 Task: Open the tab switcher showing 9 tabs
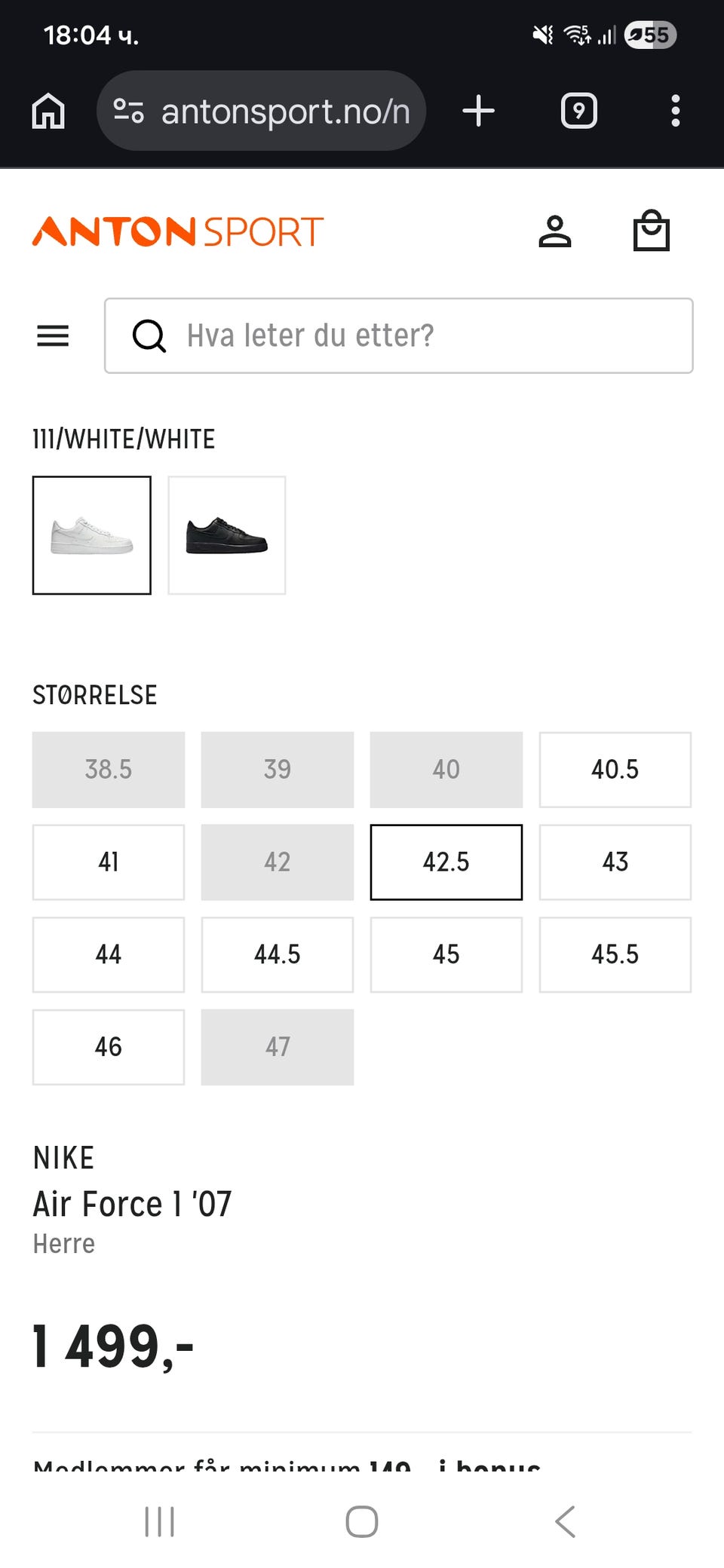(x=578, y=111)
